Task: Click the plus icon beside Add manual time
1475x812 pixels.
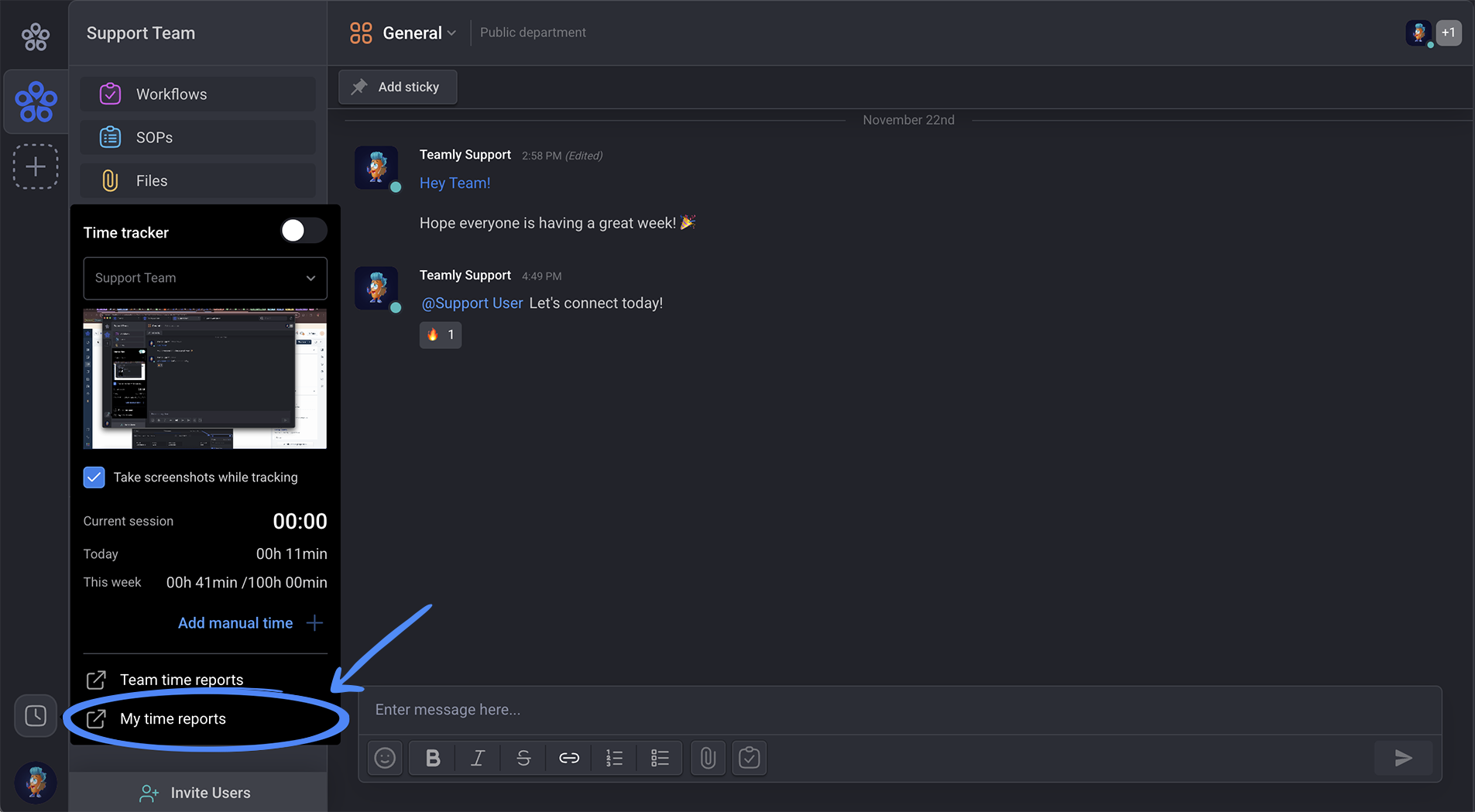Action: (x=314, y=623)
